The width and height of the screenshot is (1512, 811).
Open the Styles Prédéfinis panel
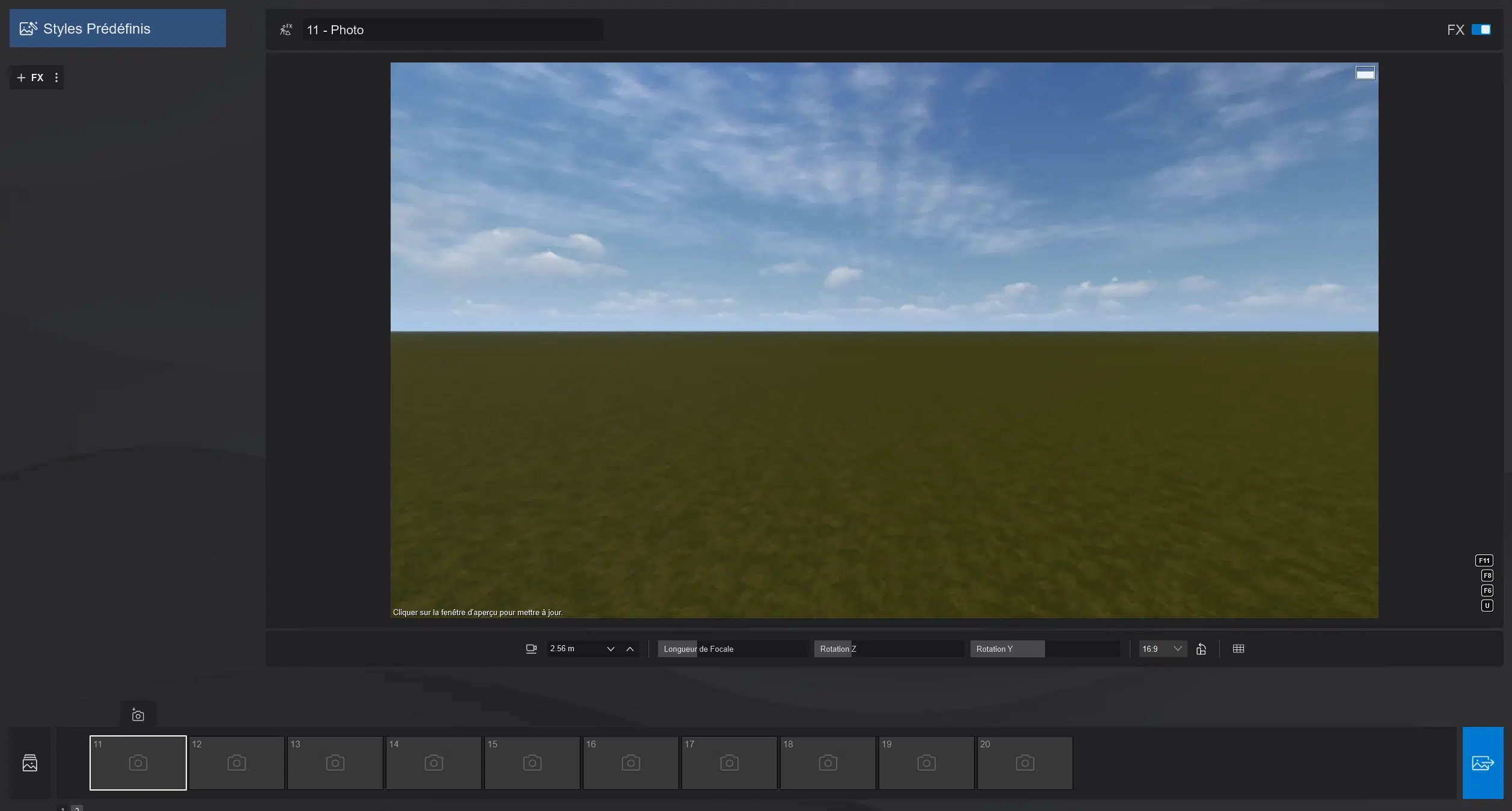click(x=118, y=28)
